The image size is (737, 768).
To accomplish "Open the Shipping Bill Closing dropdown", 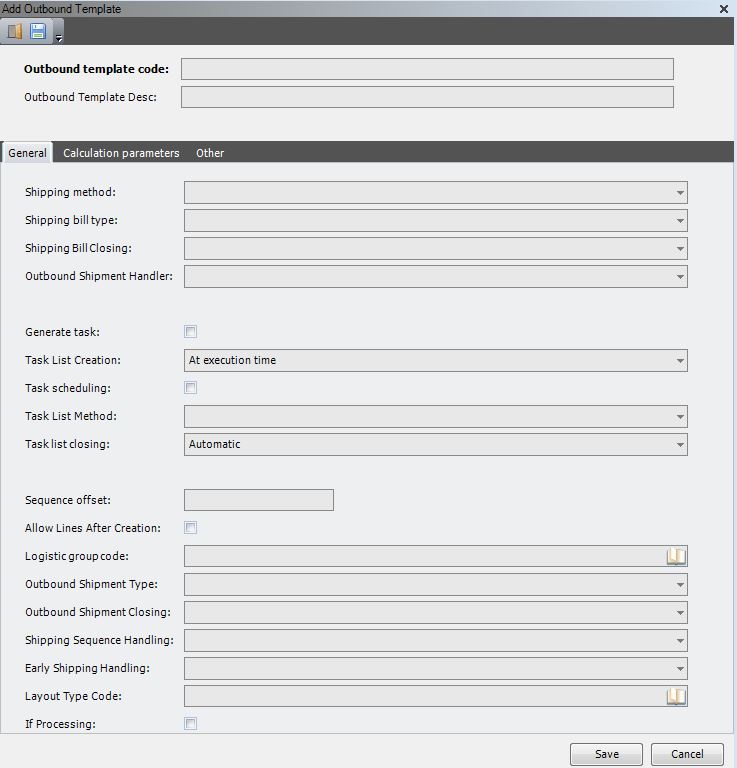I will (x=680, y=248).
